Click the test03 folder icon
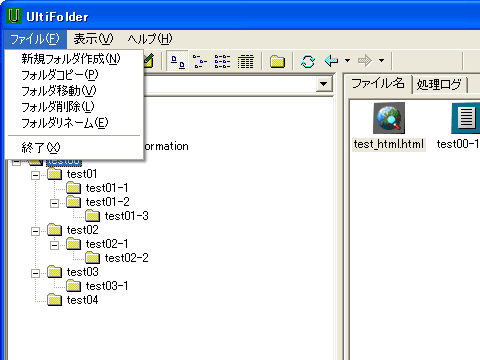This screenshot has height=360, width=480. tap(54, 272)
